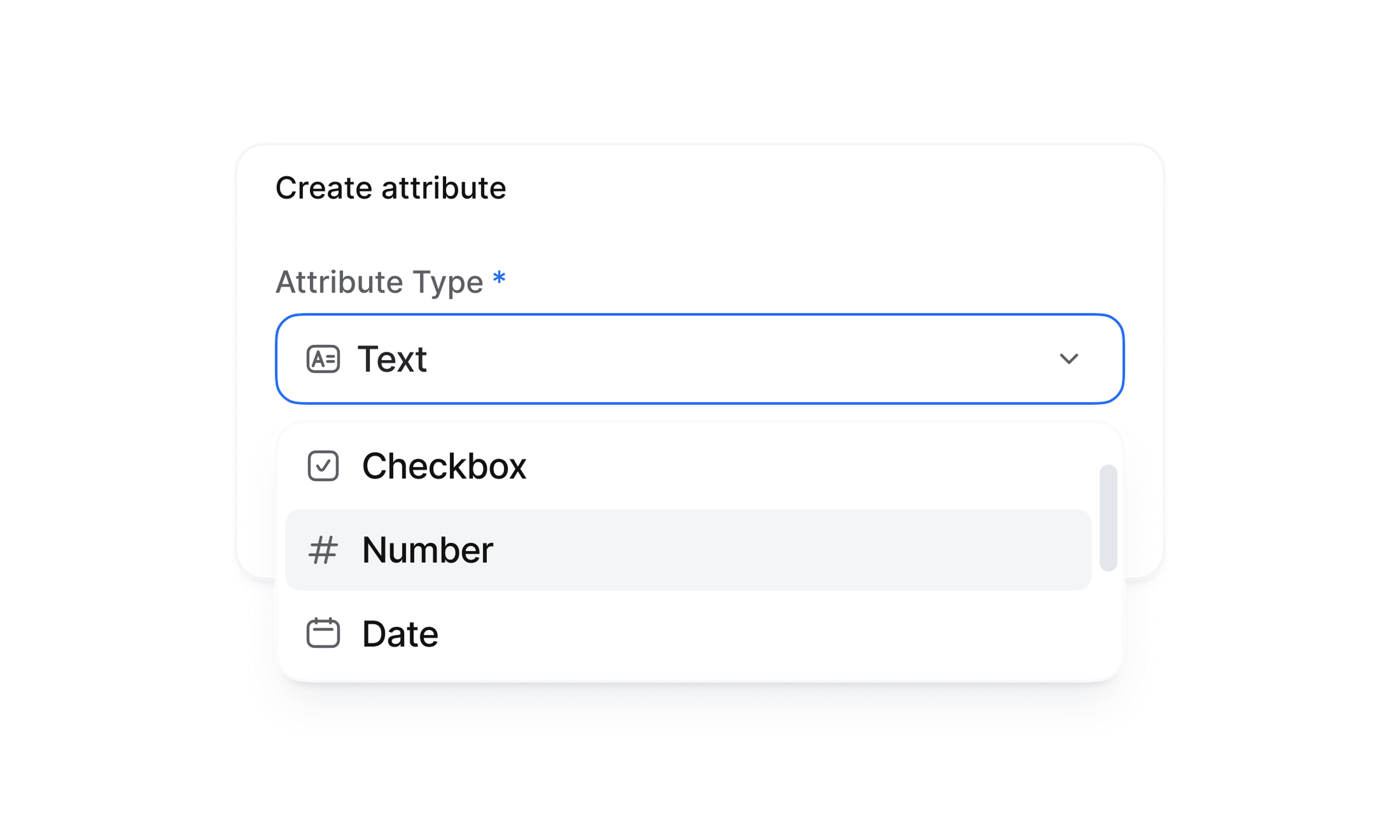Open the Attribute Type dropdown field

click(x=699, y=359)
